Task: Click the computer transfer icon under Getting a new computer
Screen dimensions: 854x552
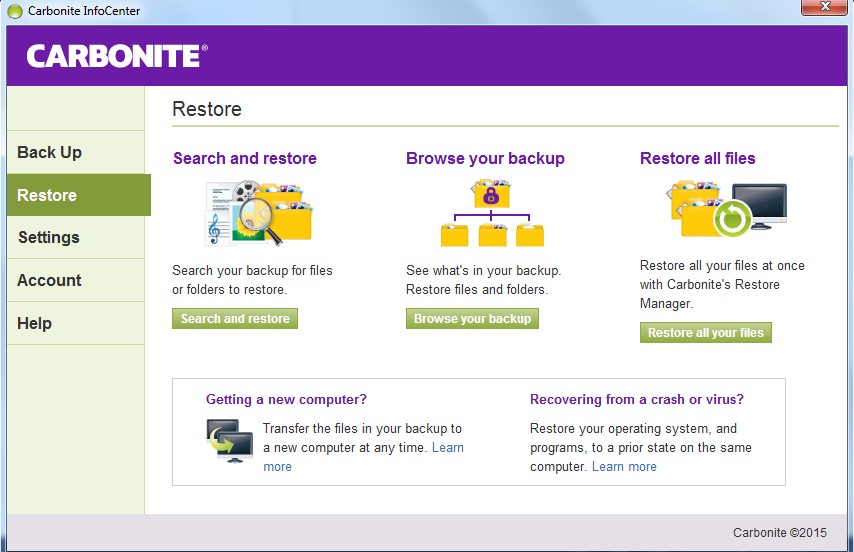Action: click(x=229, y=440)
